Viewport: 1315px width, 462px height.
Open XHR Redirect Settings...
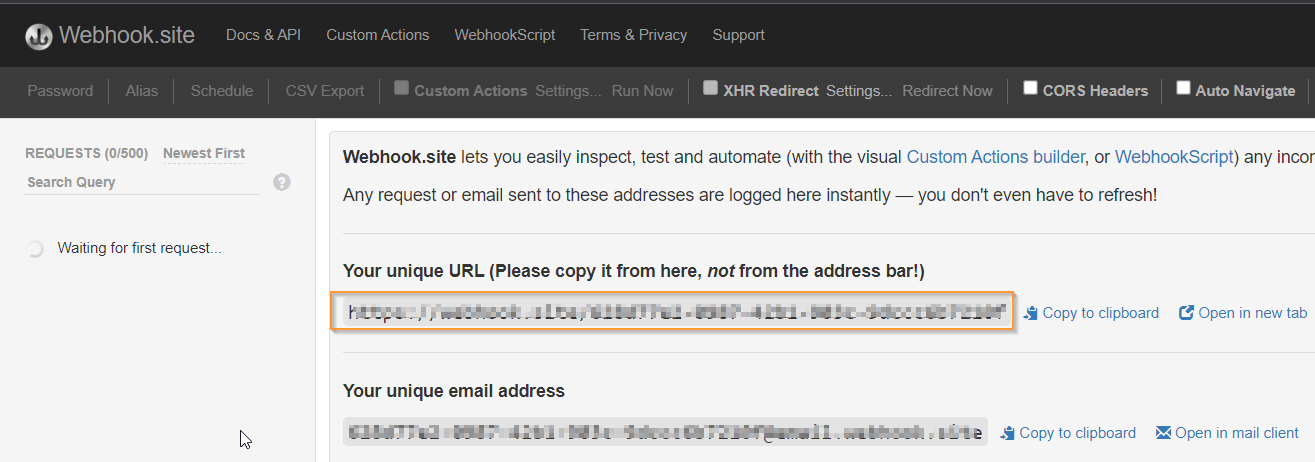[x=859, y=91]
